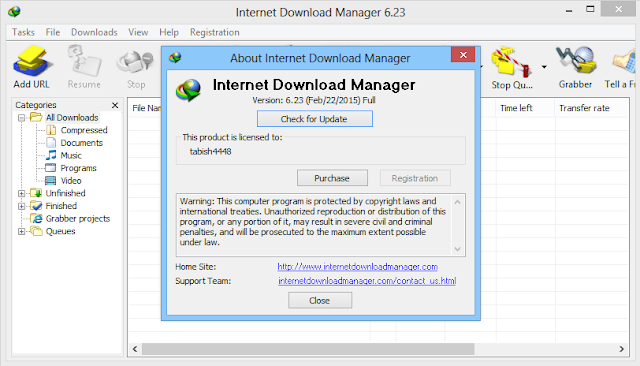Image resolution: width=640 pixels, height=366 pixels.
Task: Click the horizontal scrollbar left arrow
Action: (x=135, y=349)
